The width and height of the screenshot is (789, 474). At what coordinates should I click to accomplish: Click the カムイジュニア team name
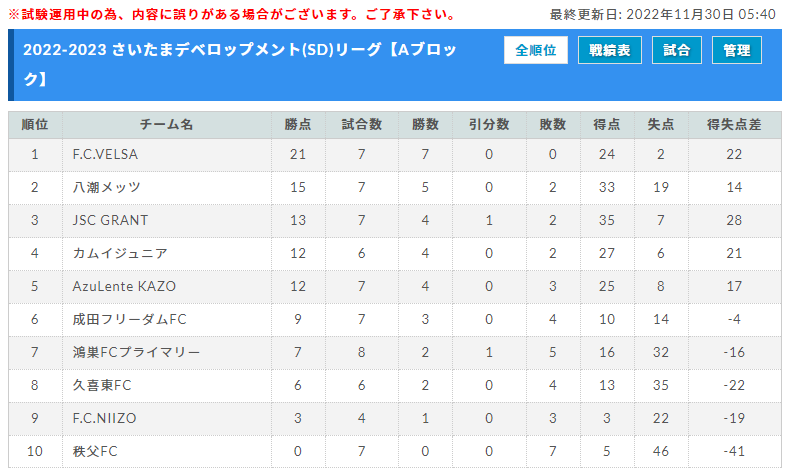[x=120, y=253]
